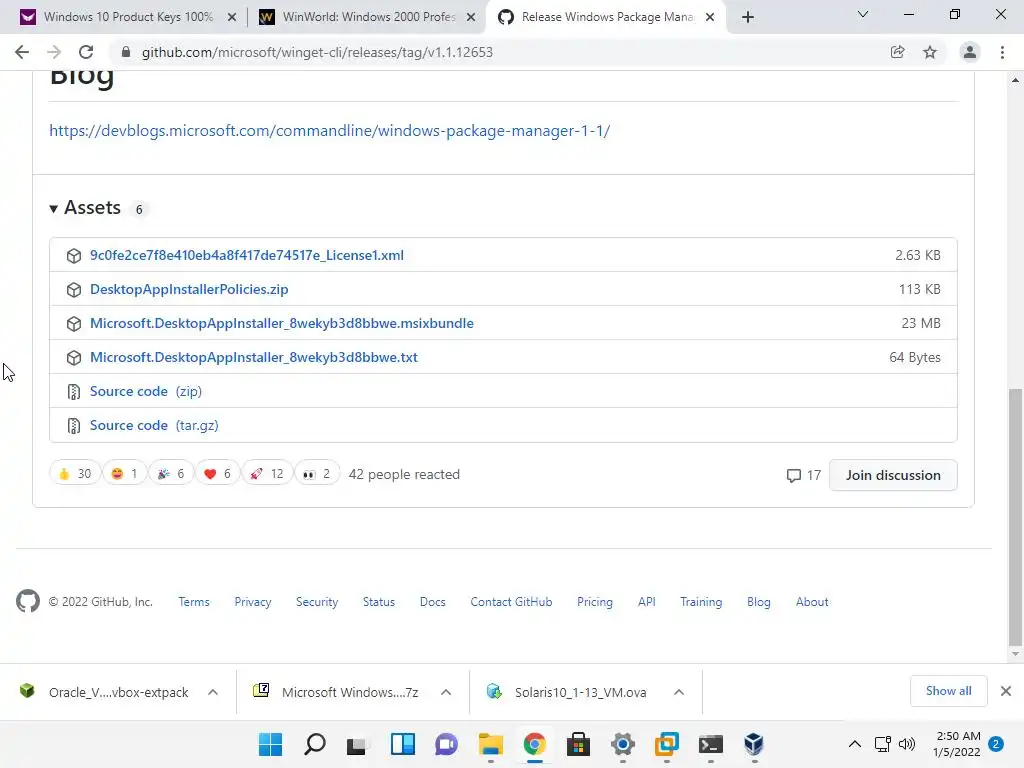
Task: Select the Release Windows Package Manager tab
Action: (607, 17)
